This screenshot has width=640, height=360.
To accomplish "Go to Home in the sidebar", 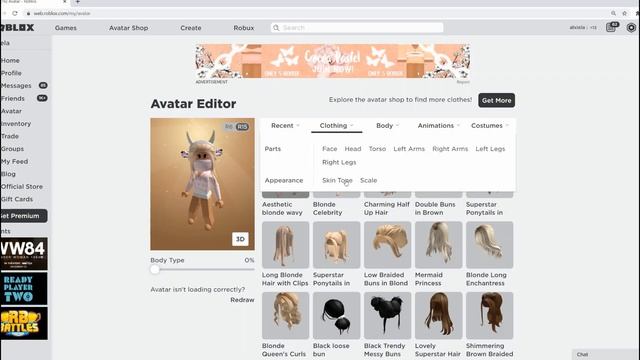I will click(10, 60).
